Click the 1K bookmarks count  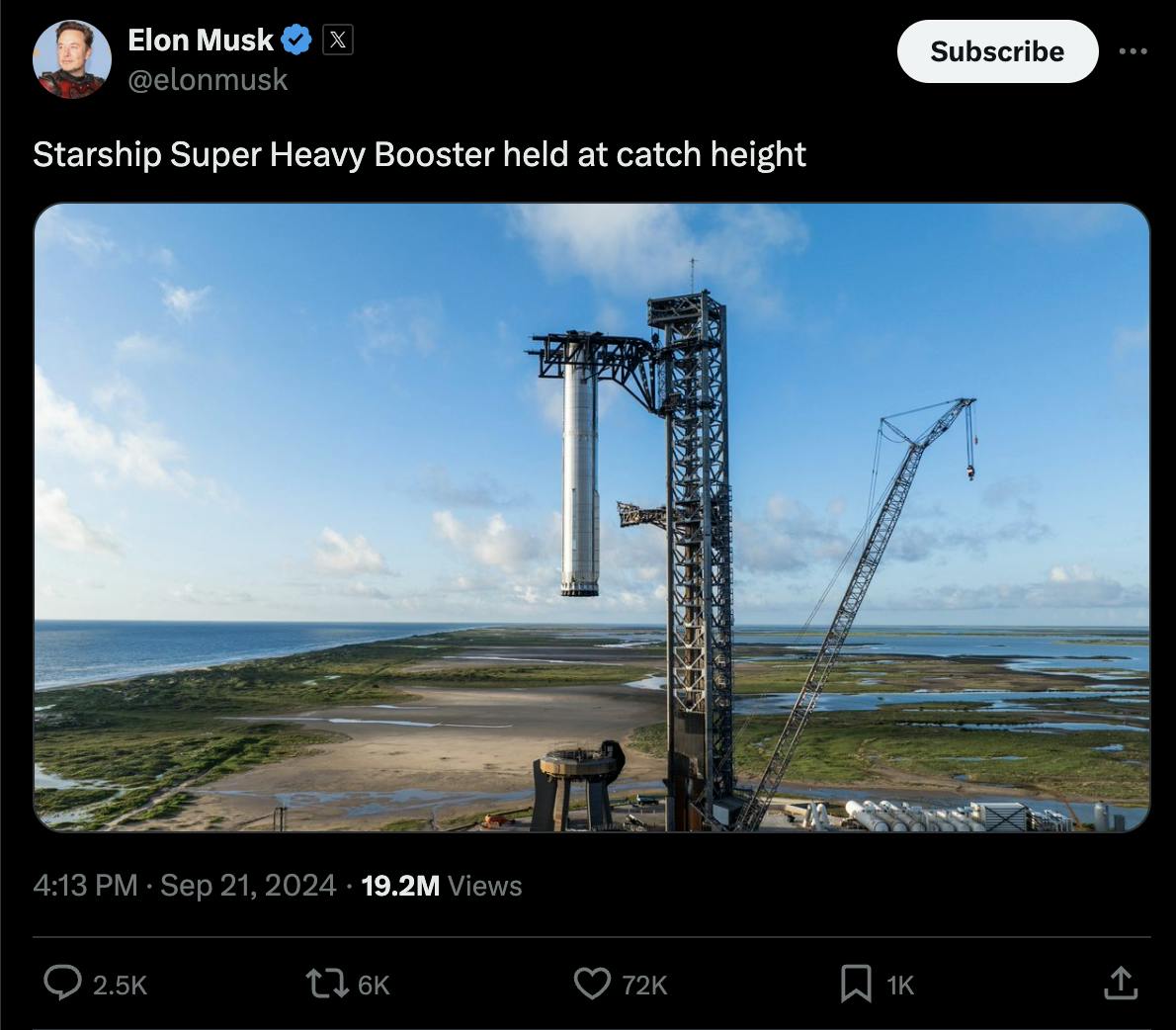(x=900, y=985)
